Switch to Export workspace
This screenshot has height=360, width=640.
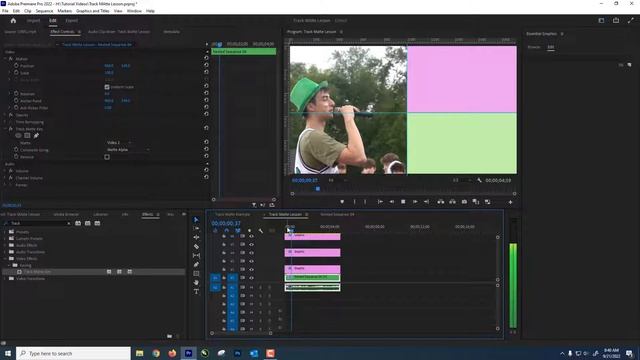point(71,20)
